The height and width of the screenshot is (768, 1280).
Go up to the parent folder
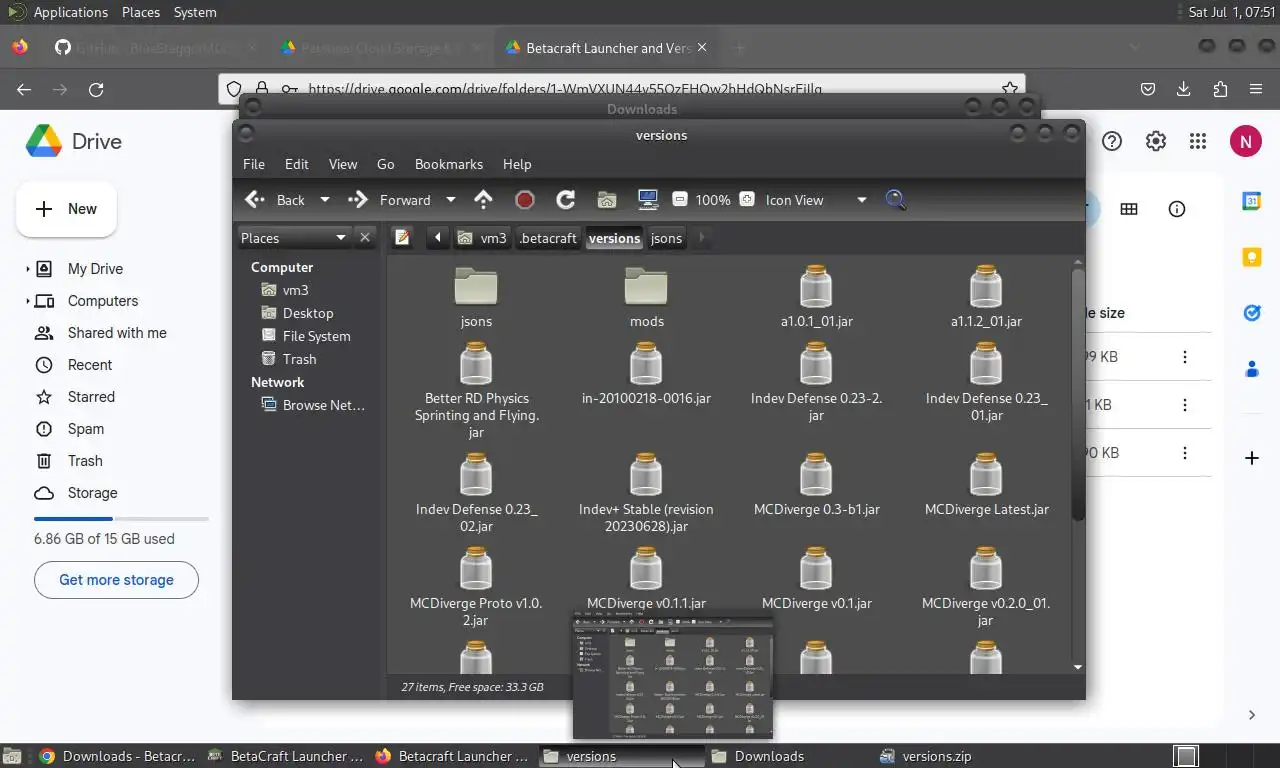coord(483,200)
